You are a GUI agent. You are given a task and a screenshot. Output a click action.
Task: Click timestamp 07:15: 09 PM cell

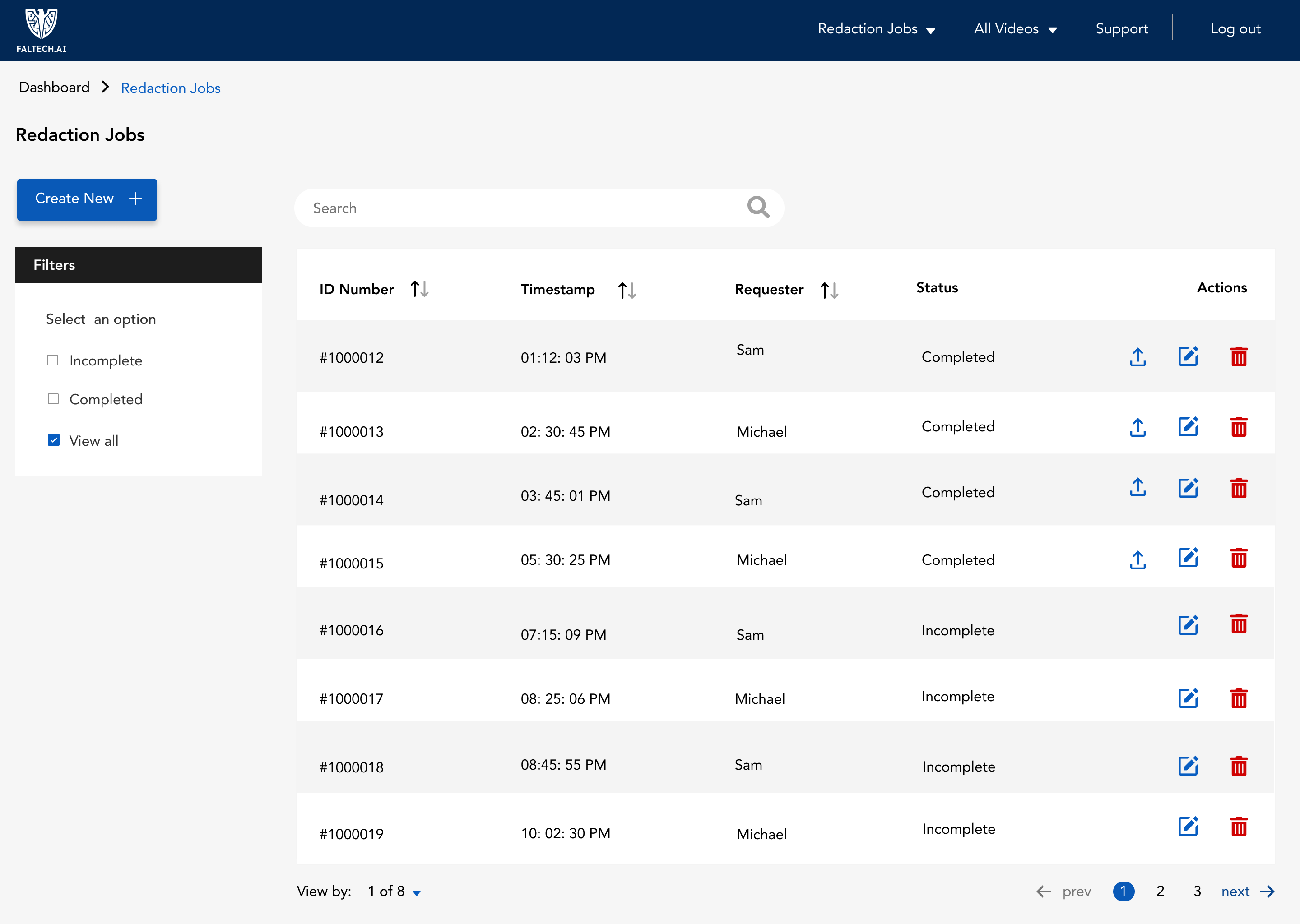point(563,634)
